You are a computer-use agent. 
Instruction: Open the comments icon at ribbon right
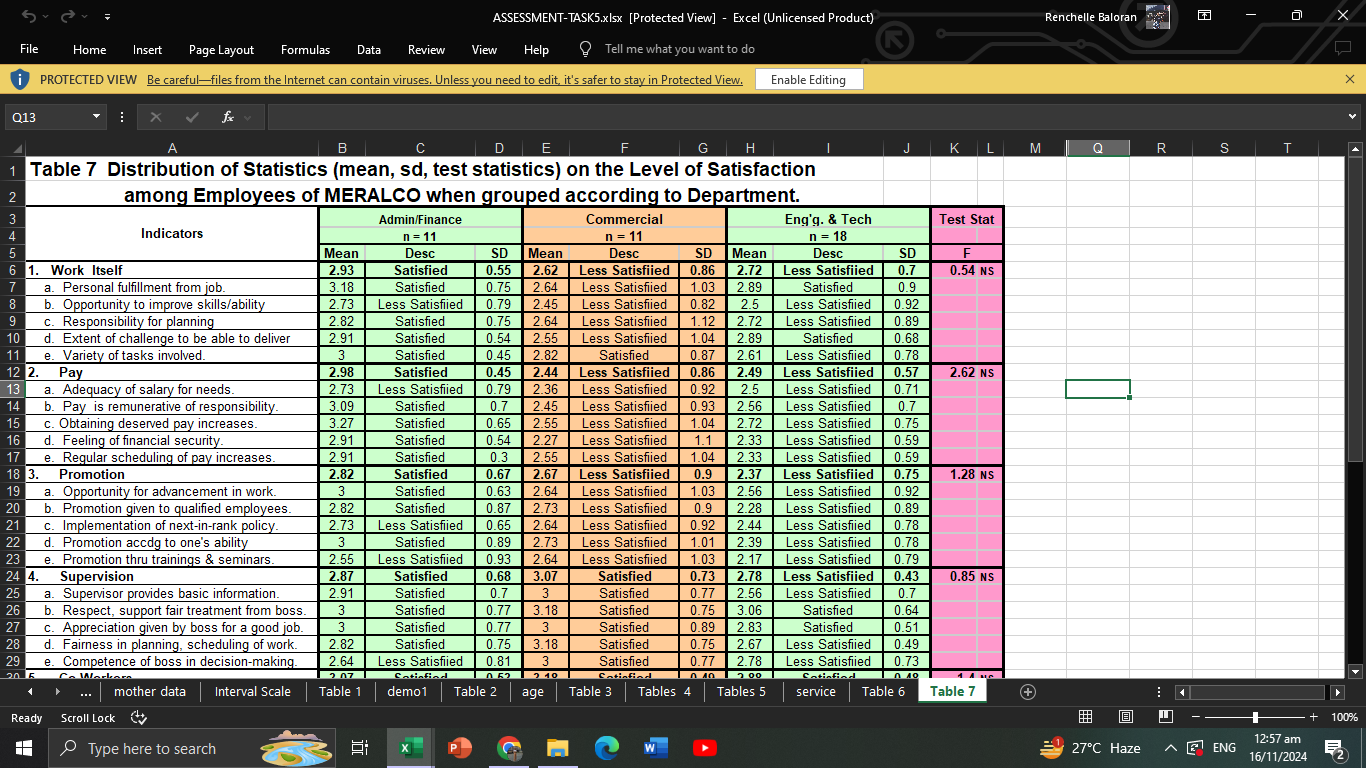1342,49
